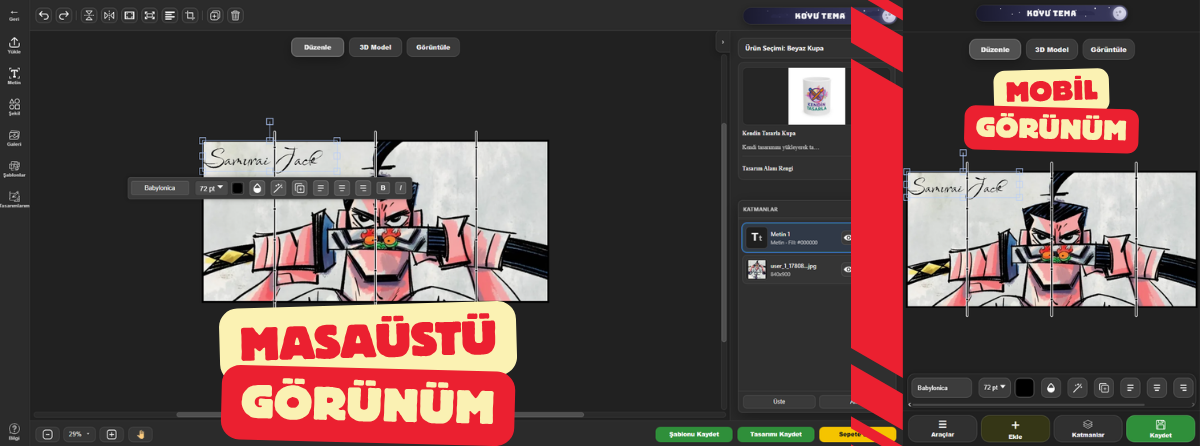This screenshot has height=446, width=1200.
Task: Open the Şekil shapes tool in the sidebar
Action: point(14,106)
